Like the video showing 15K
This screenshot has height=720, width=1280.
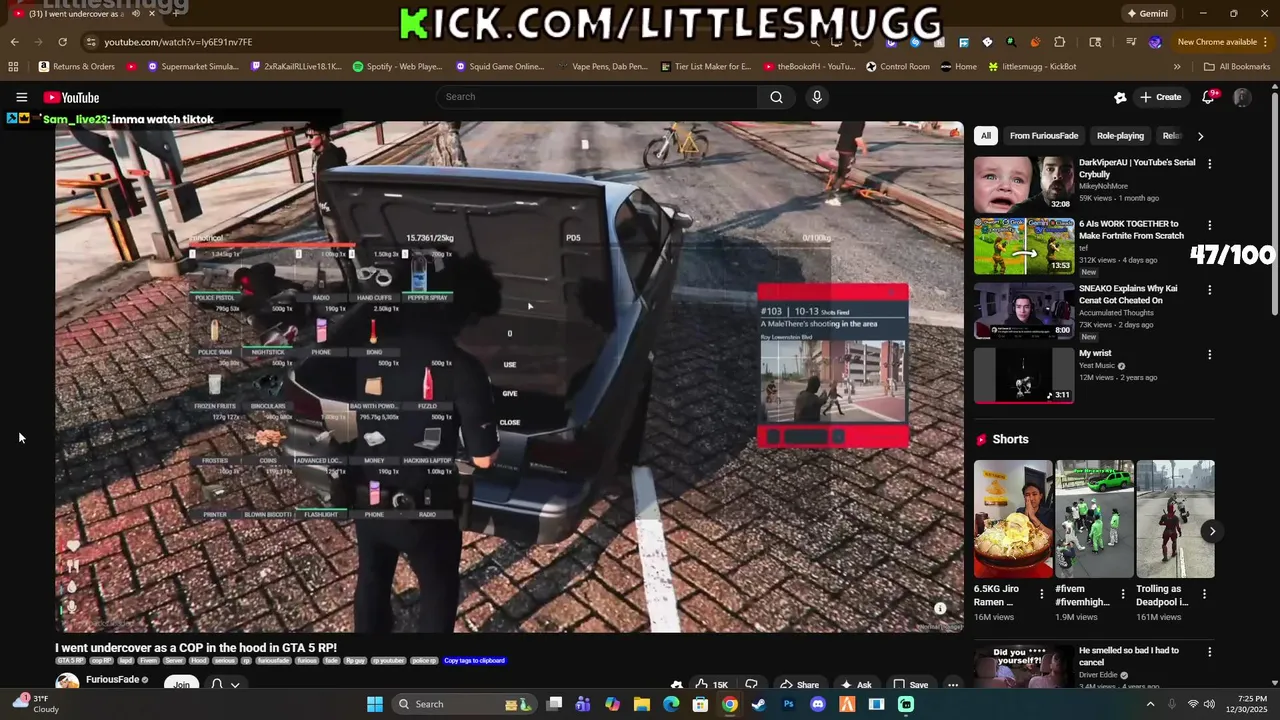(x=712, y=685)
